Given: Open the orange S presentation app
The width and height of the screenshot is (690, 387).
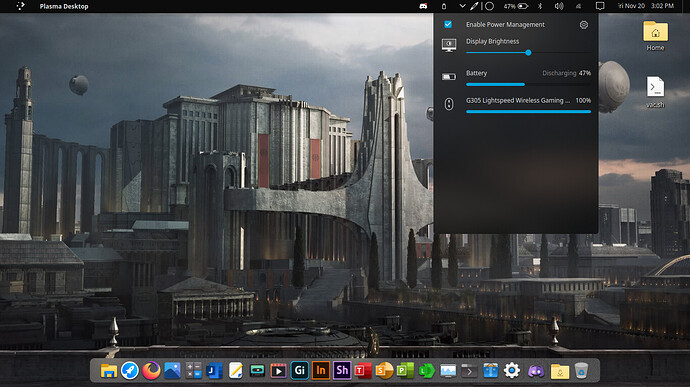Looking at the screenshot, I should [x=384, y=371].
